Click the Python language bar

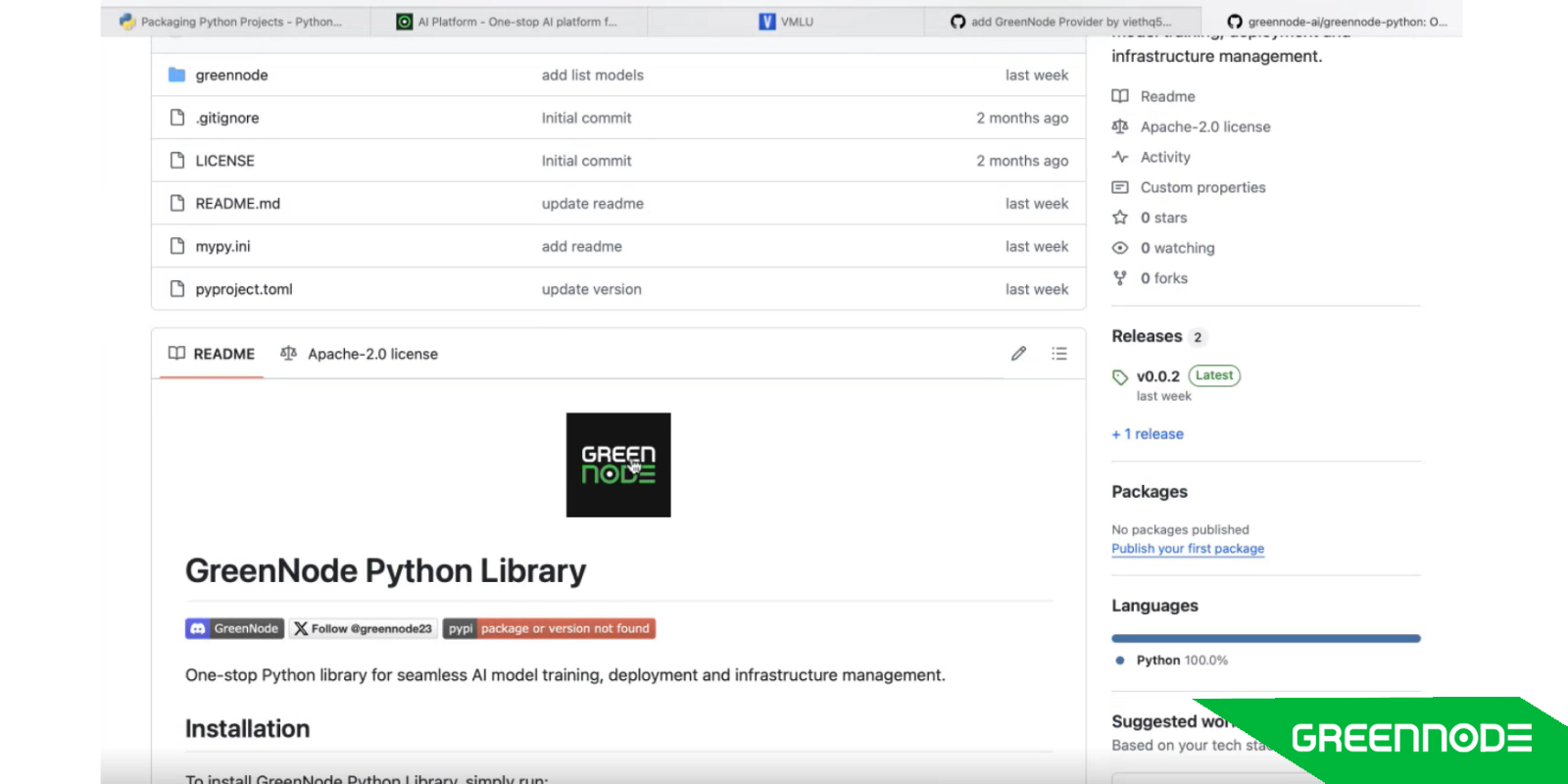1265,638
